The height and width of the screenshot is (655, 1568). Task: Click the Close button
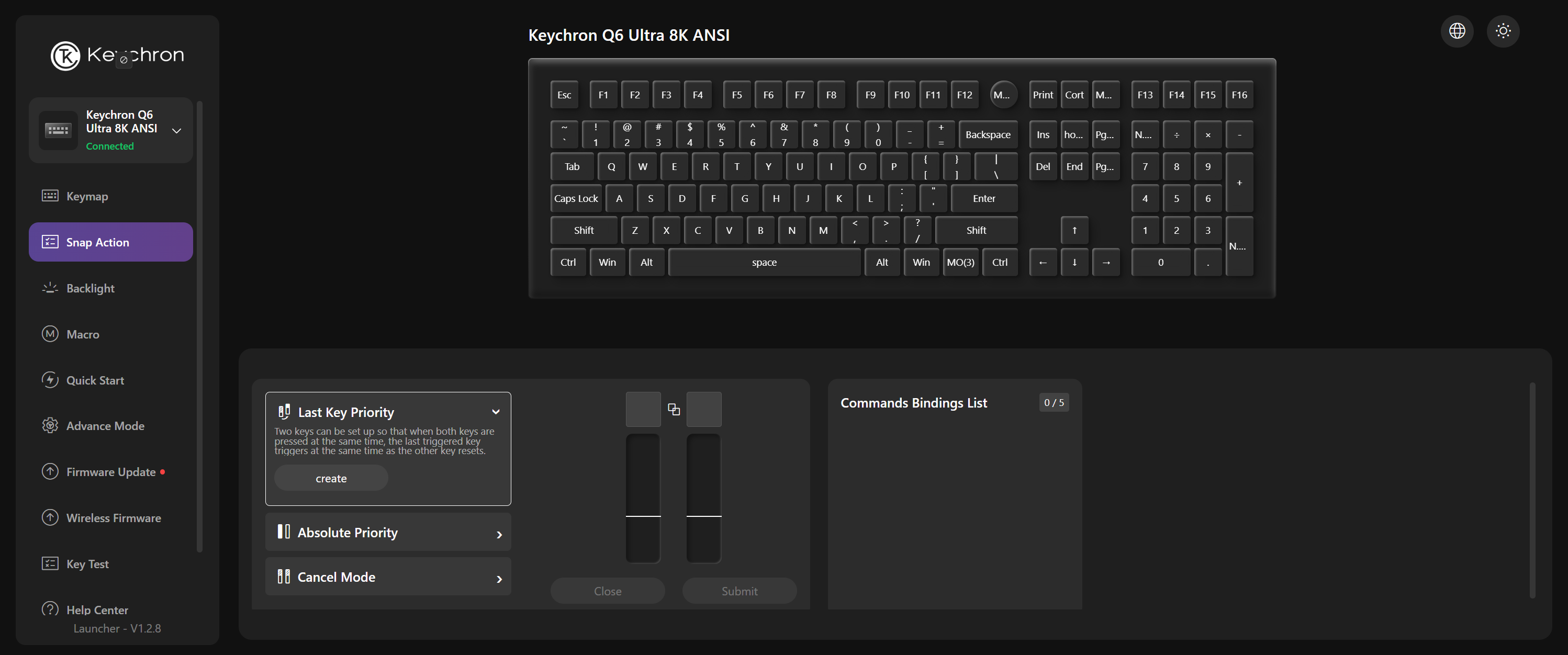tap(607, 591)
